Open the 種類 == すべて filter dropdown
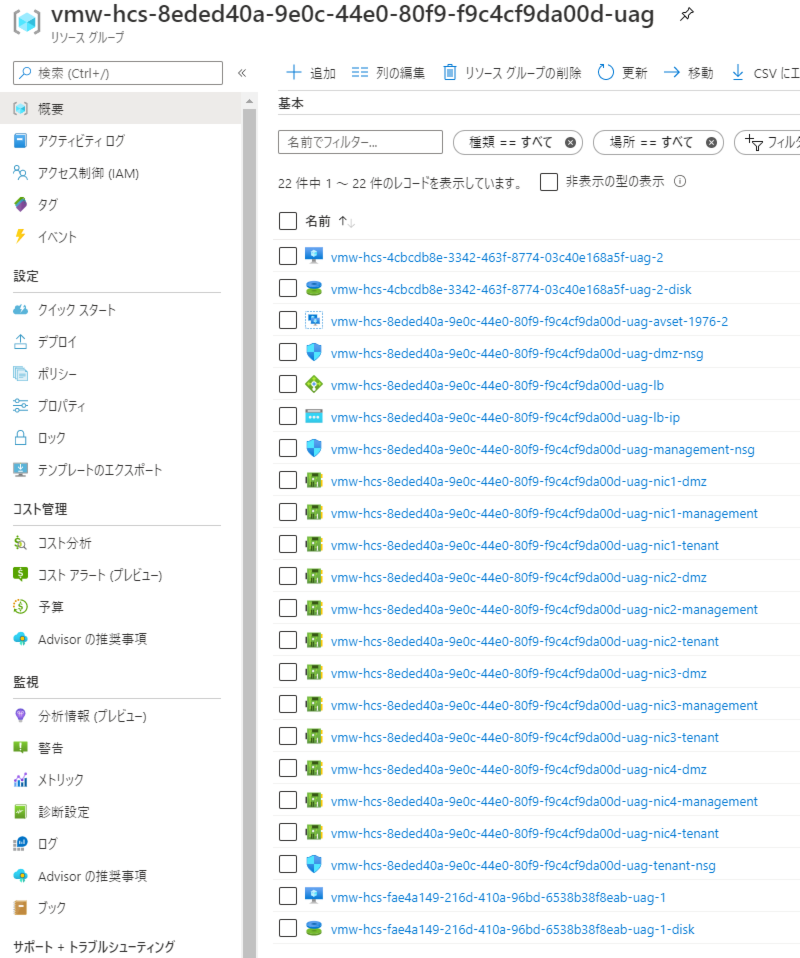 [510, 142]
